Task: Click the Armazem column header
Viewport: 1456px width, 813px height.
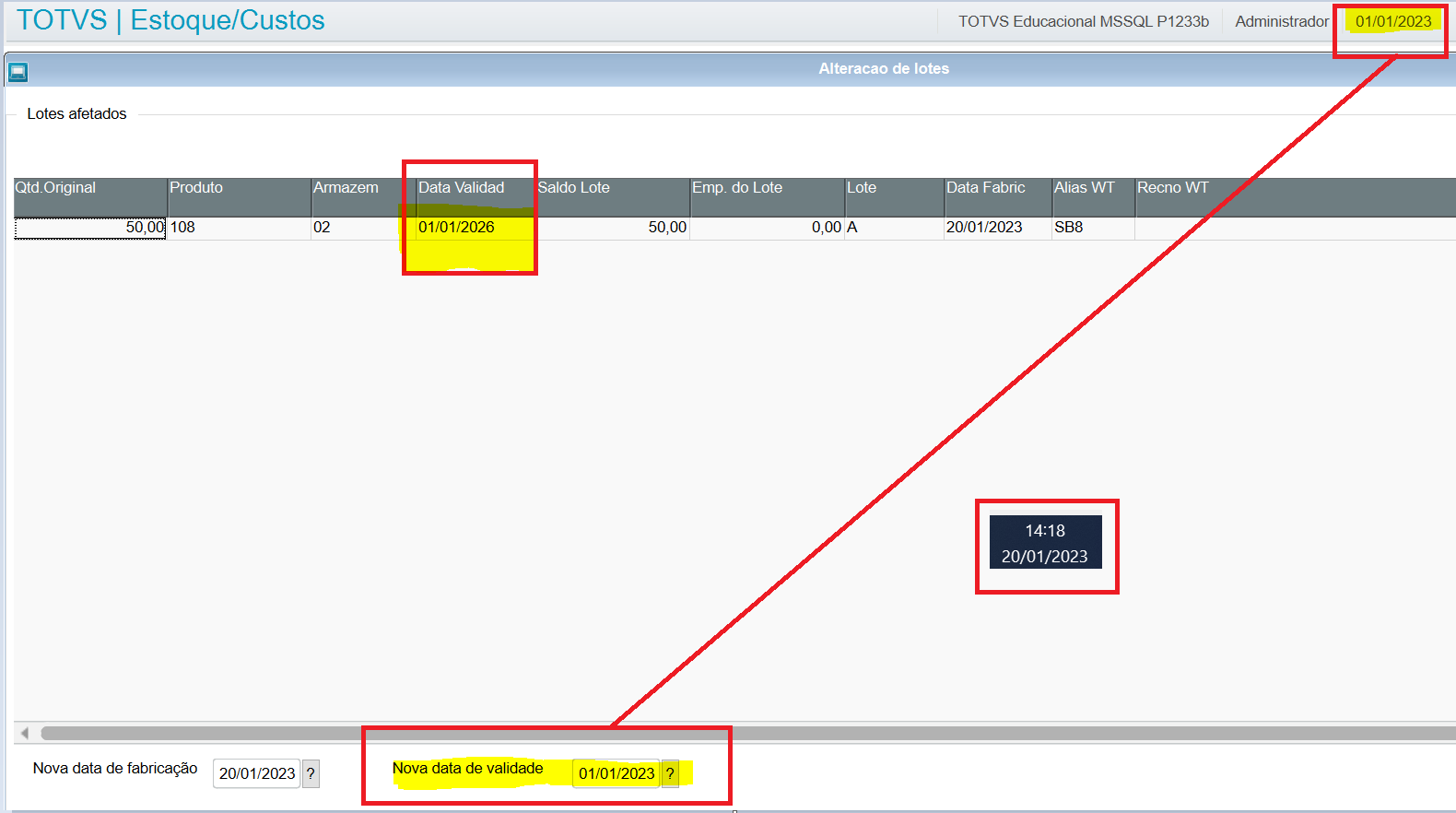Action: 363,197
